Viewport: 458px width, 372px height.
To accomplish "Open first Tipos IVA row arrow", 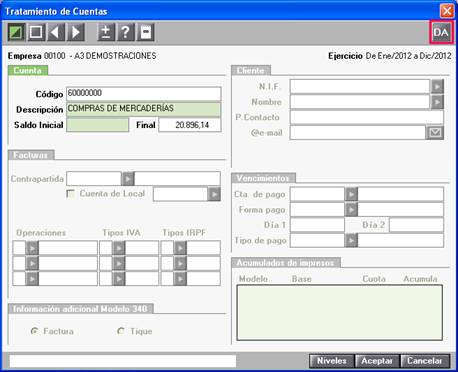I will point(119,248).
